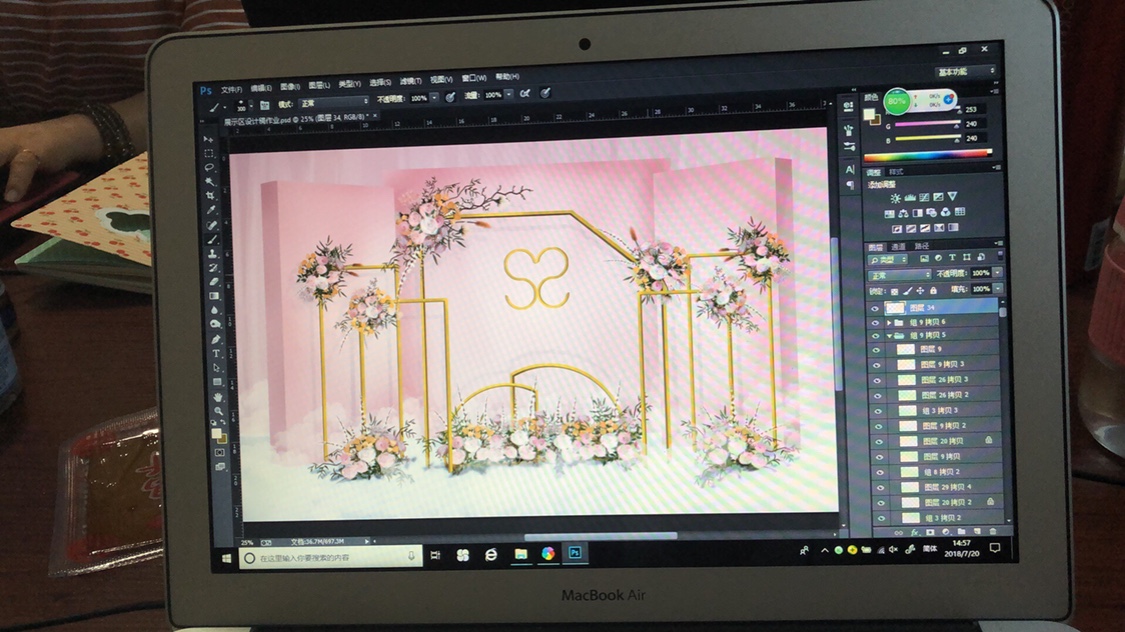
Task: Add a Channel Mixer adjustment
Action: point(946,212)
